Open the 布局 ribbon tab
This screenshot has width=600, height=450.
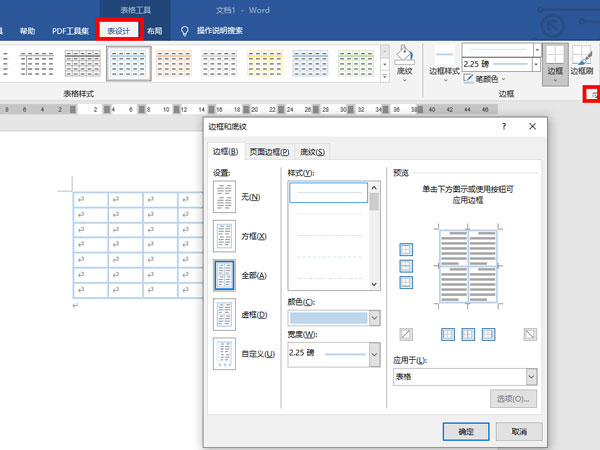(155, 31)
